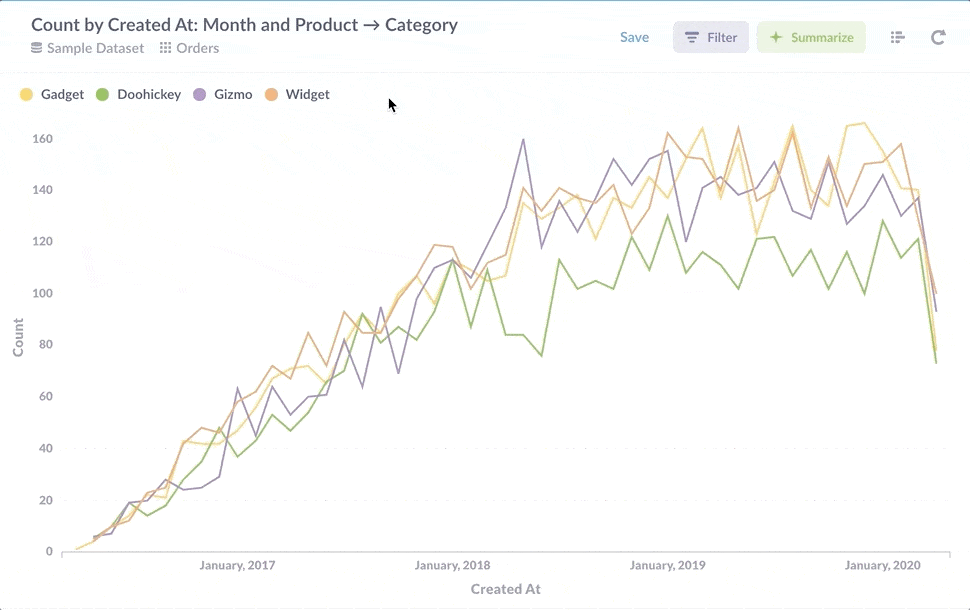Open the notebook editor icon
The height and width of the screenshot is (610, 970).
[897, 37]
